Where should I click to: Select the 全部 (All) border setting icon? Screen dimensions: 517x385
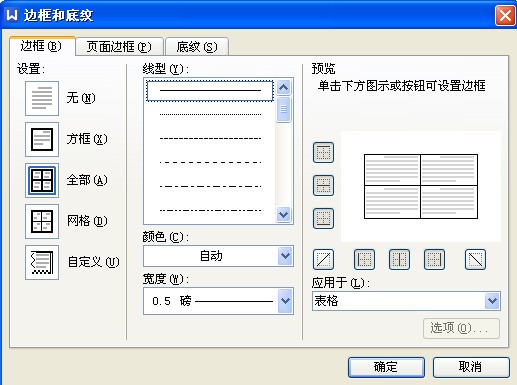coord(42,180)
